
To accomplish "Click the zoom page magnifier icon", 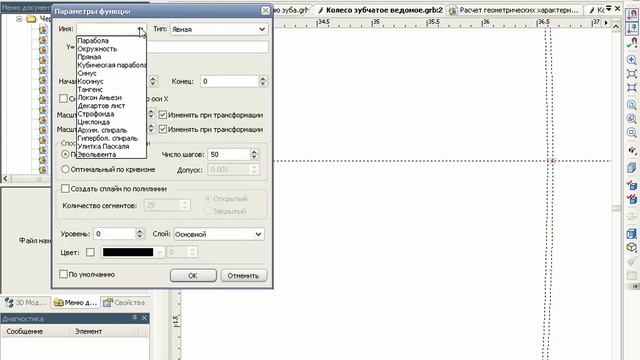I will coord(632,105).
